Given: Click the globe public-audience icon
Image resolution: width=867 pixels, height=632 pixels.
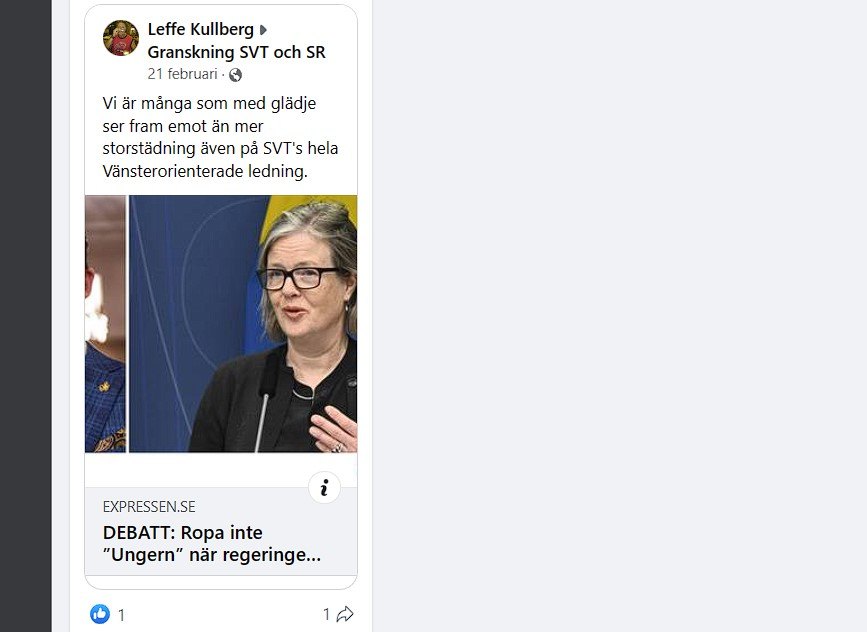Looking at the screenshot, I should click(236, 75).
